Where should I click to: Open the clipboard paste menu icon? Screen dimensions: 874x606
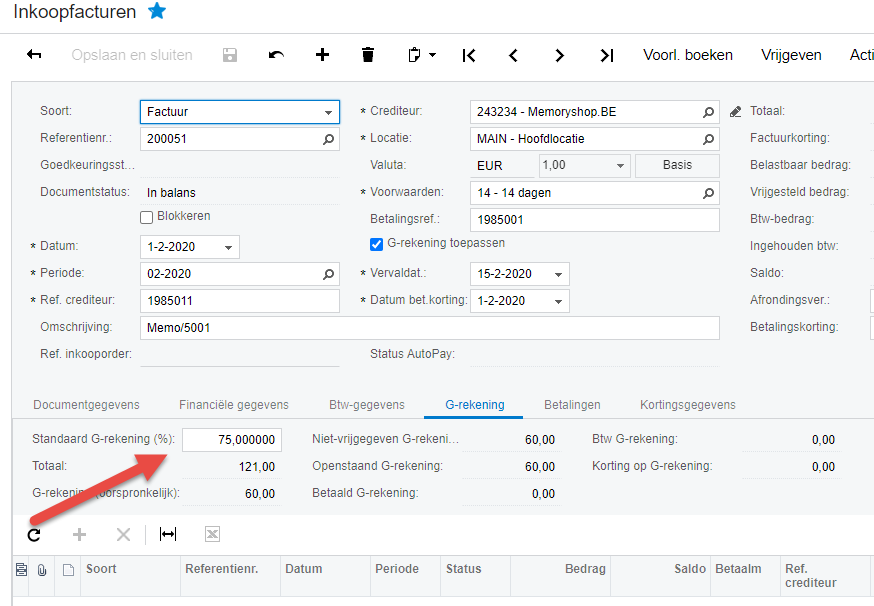(x=414, y=55)
